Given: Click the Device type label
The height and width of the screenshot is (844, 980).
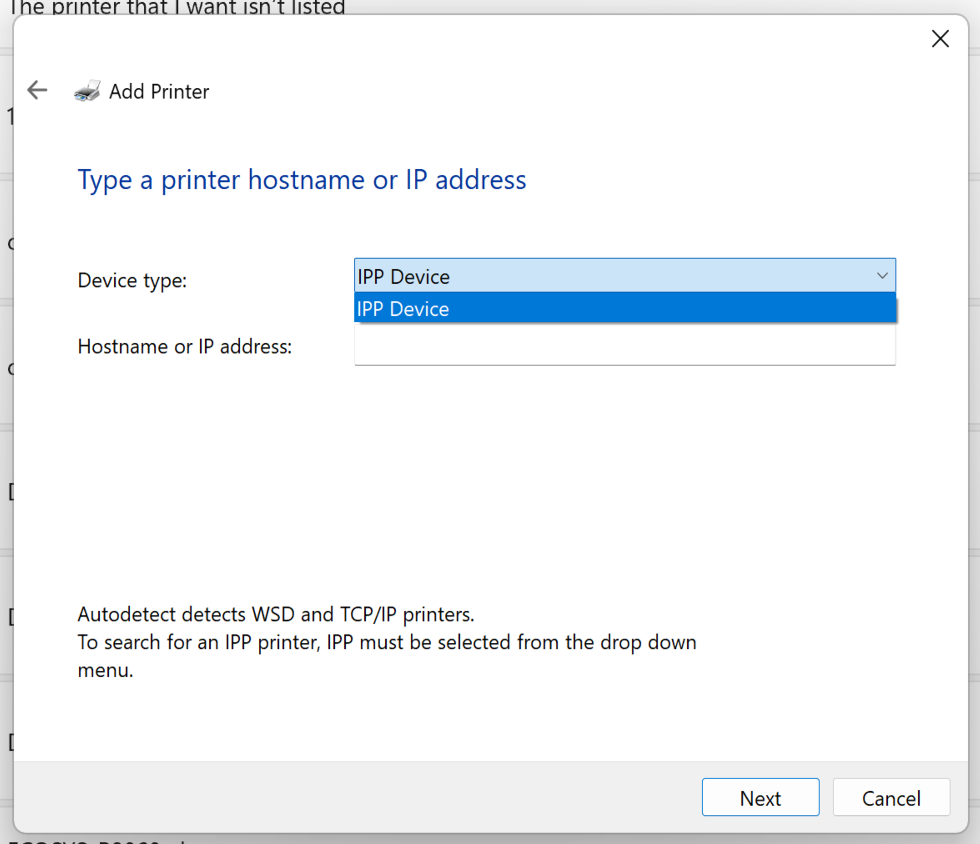Looking at the screenshot, I should pyautogui.click(x=132, y=281).
